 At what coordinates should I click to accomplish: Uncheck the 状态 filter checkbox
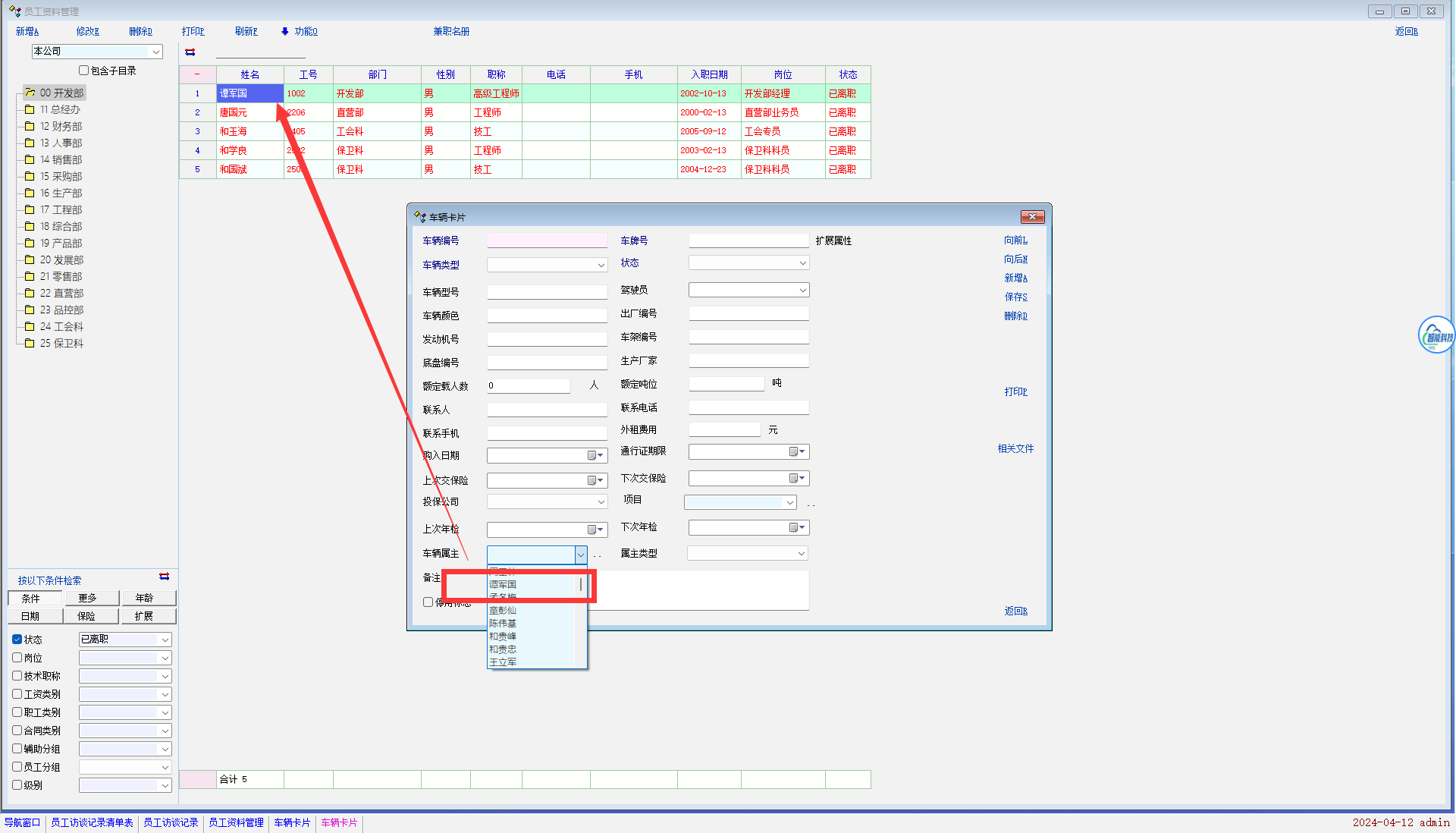(17, 640)
